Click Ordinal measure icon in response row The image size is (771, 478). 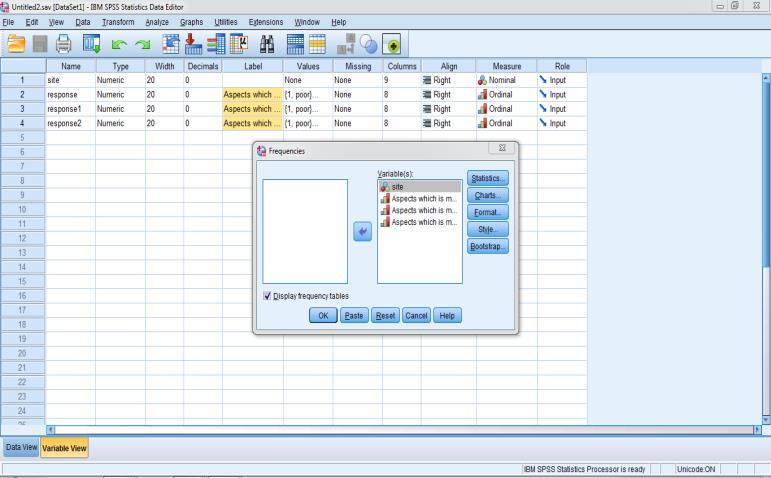(482, 94)
